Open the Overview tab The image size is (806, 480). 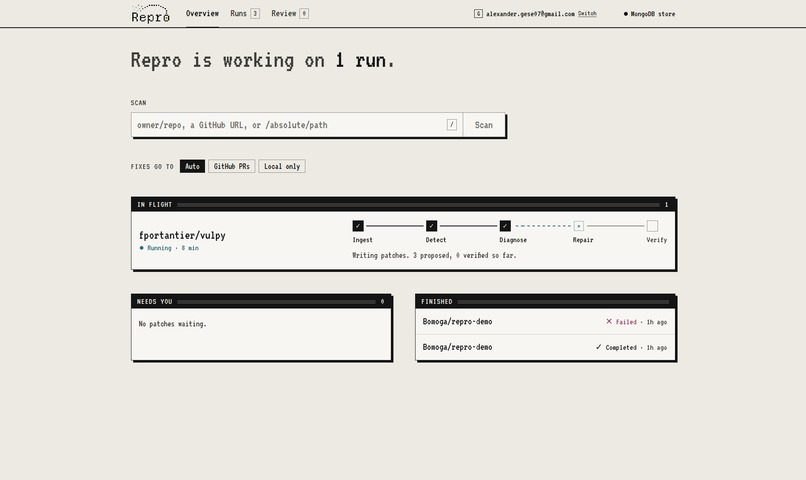[202, 14]
